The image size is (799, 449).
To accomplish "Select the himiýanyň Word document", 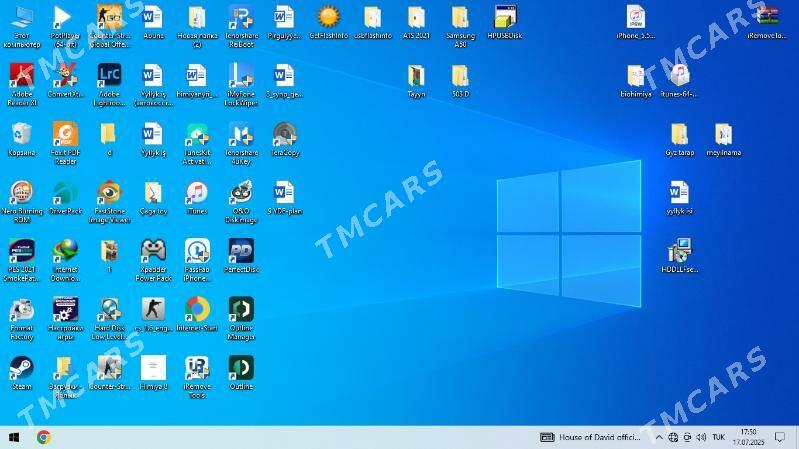I will pos(197,81).
